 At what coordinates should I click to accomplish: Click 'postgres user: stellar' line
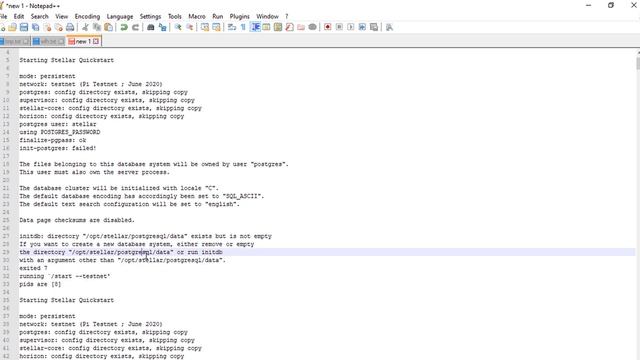[58, 124]
